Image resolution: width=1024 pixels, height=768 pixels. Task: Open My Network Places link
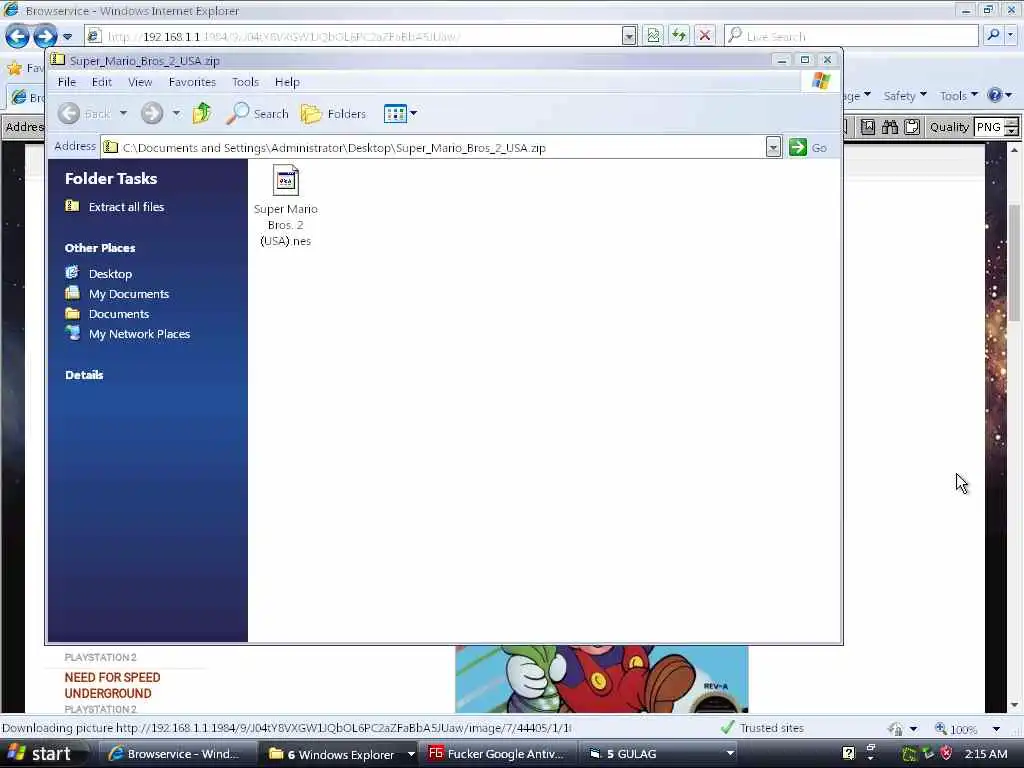(x=139, y=334)
